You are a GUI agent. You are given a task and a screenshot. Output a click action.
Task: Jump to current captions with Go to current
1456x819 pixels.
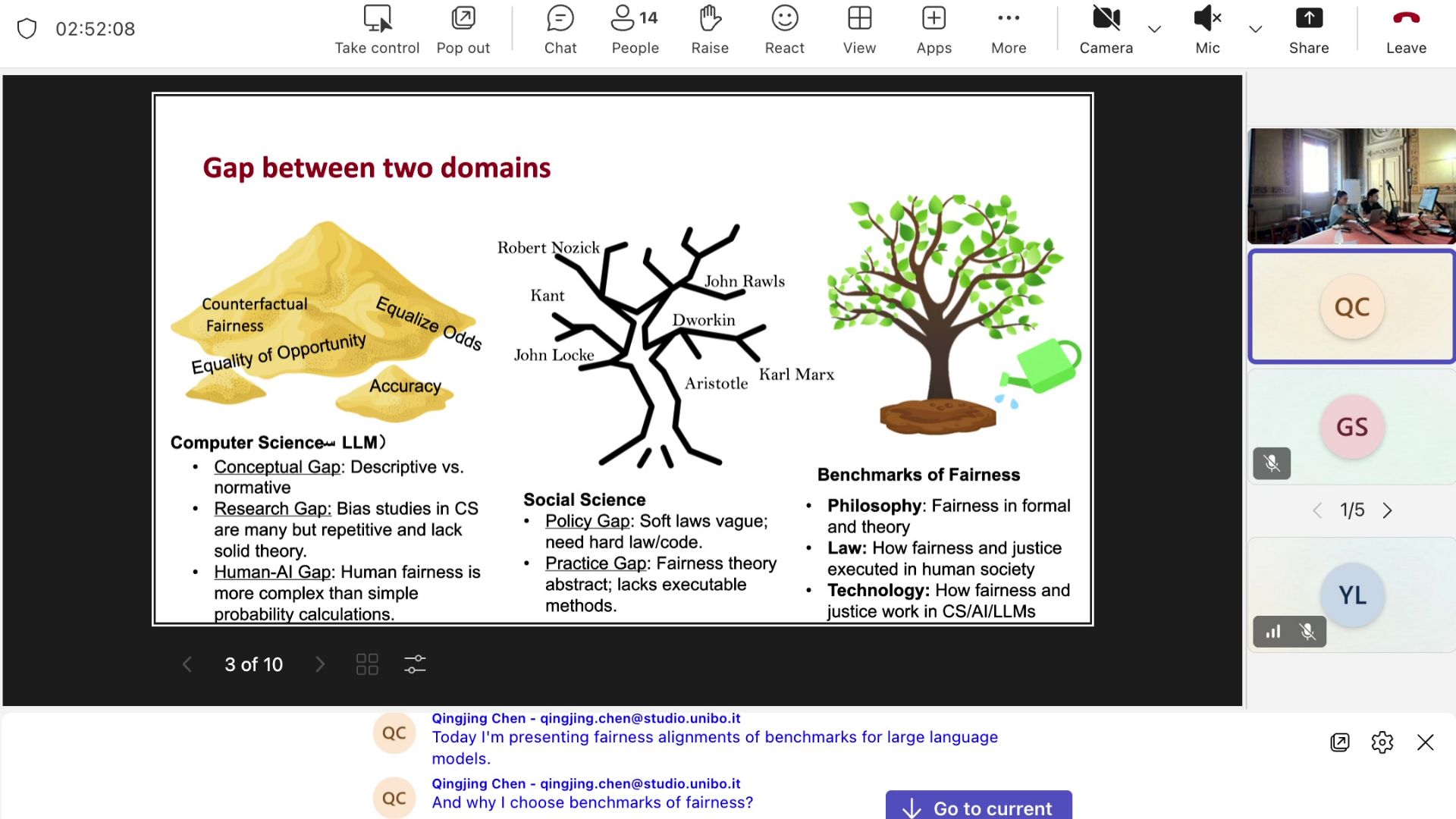(979, 807)
